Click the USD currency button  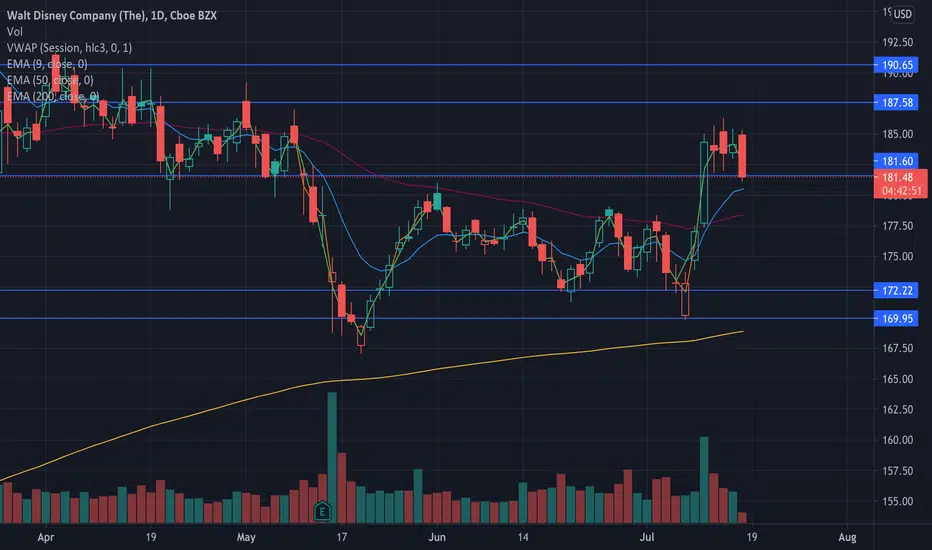tap(902, 14)
